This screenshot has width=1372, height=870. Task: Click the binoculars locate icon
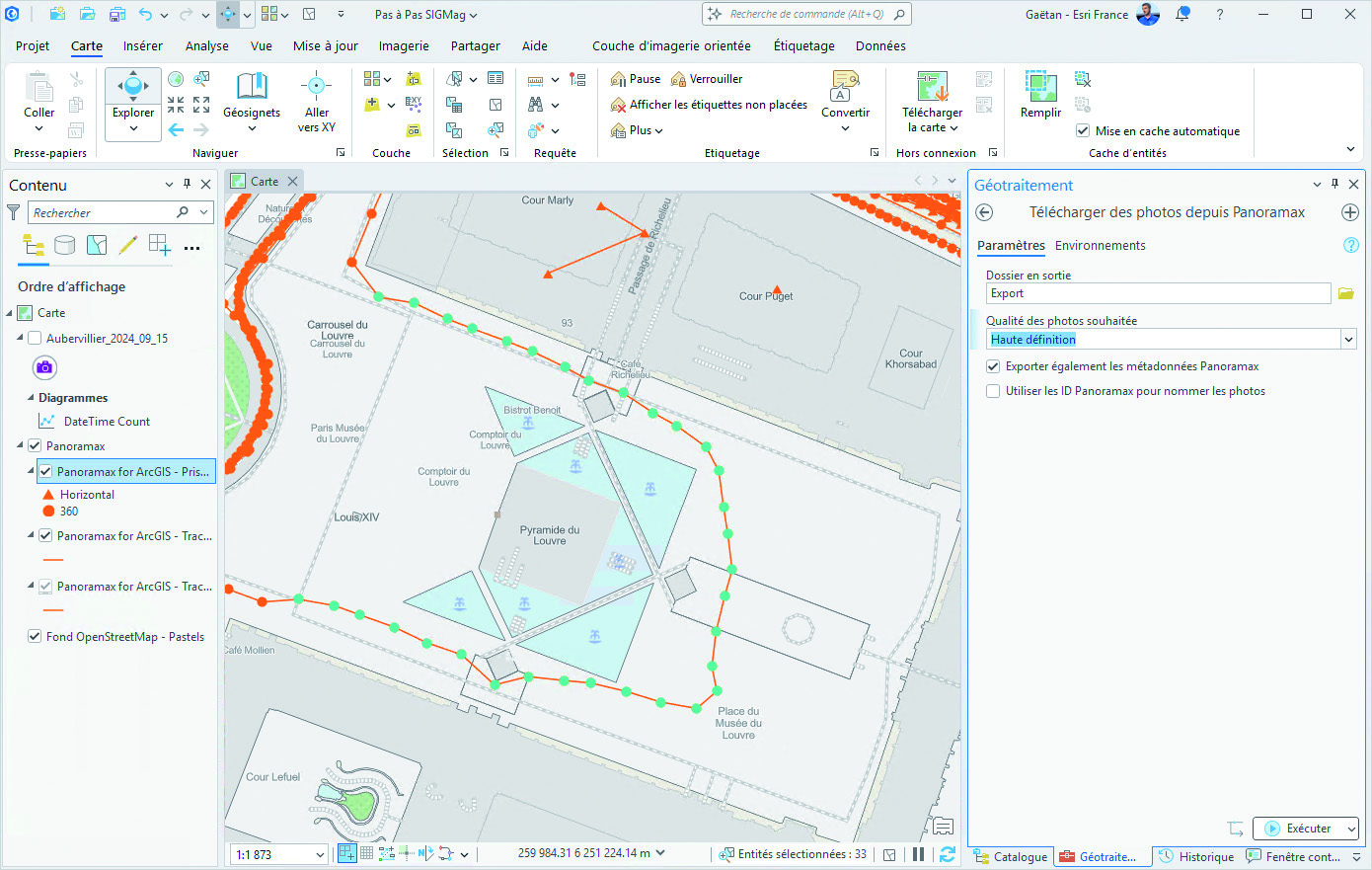click(535, 105)
